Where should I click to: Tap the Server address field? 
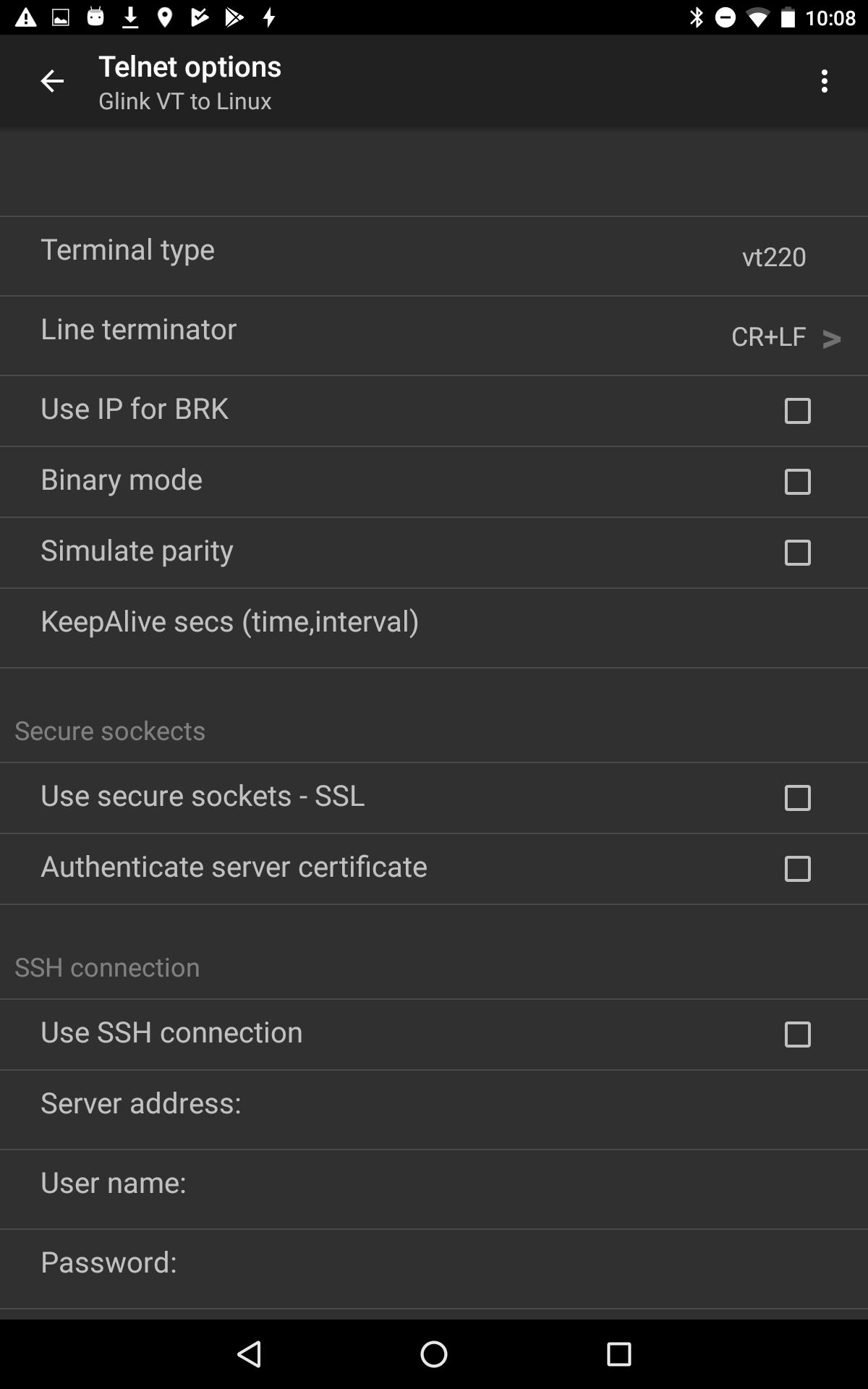tap(434, 1110)
